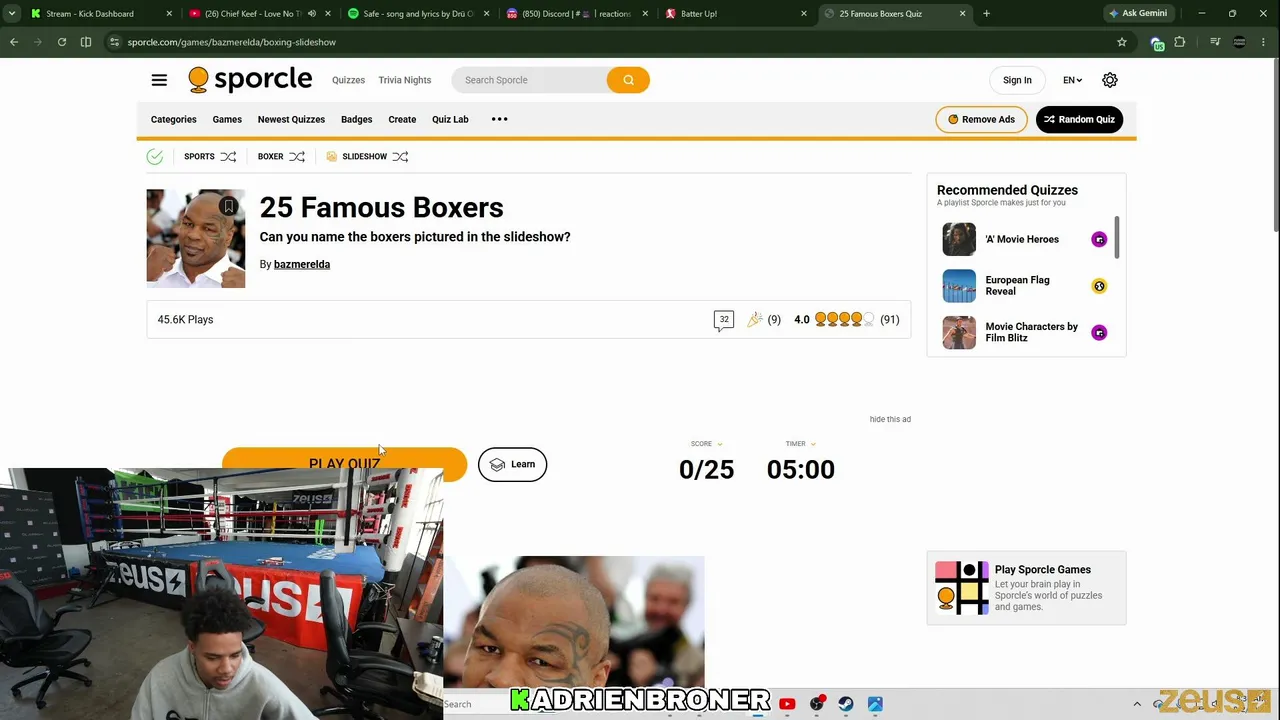1280x720 pixels.
Task: Show hidden system tray icons
Action: pyautogui.click(x=1137, y=704)
